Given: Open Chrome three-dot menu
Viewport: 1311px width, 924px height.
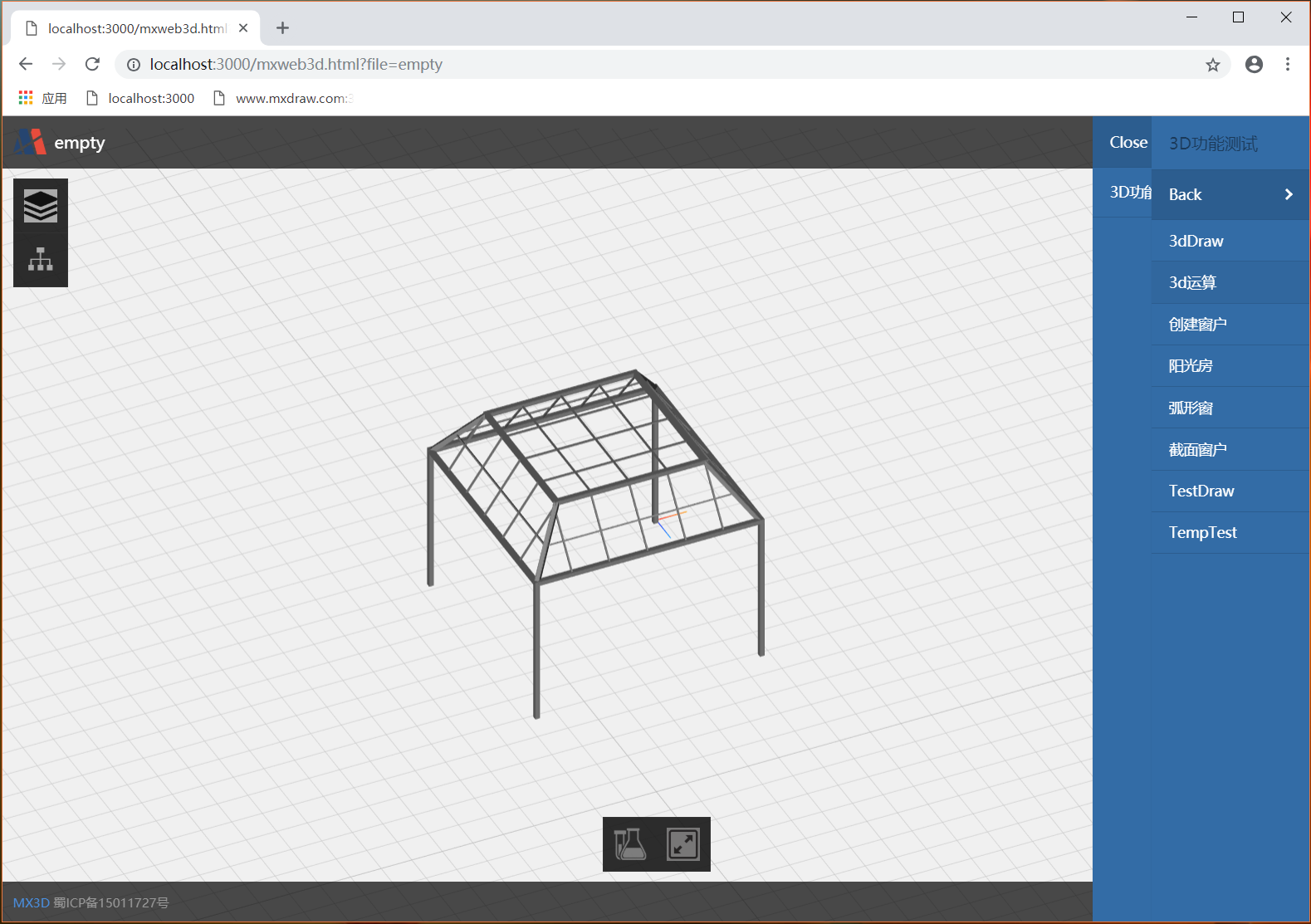Looking at the screenshot, I should [x=1288, y=64].
